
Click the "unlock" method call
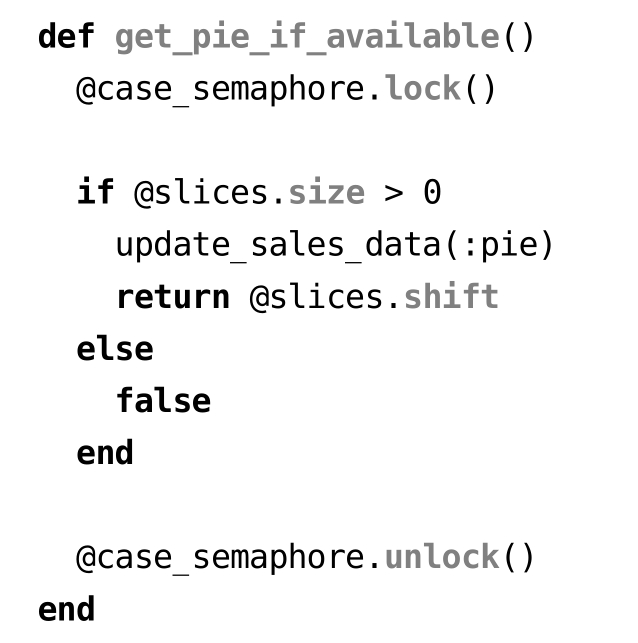click(x=441, y=557)
